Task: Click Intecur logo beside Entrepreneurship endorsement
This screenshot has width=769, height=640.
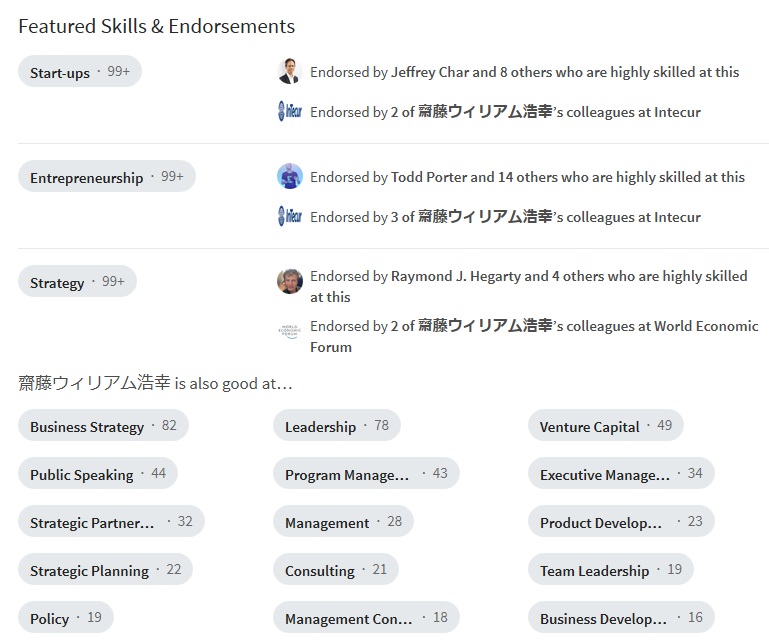Action: [290, 216]
